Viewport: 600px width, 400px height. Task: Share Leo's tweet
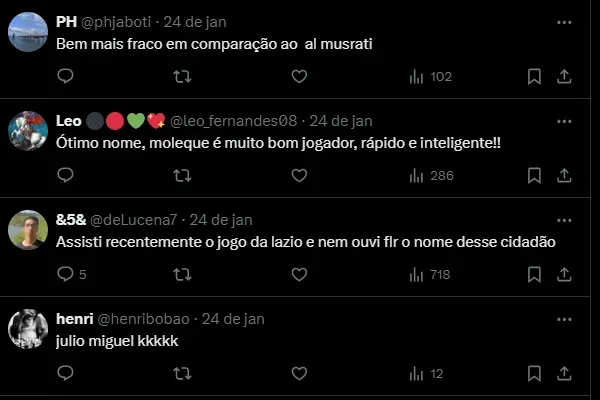tap(564, 175)
